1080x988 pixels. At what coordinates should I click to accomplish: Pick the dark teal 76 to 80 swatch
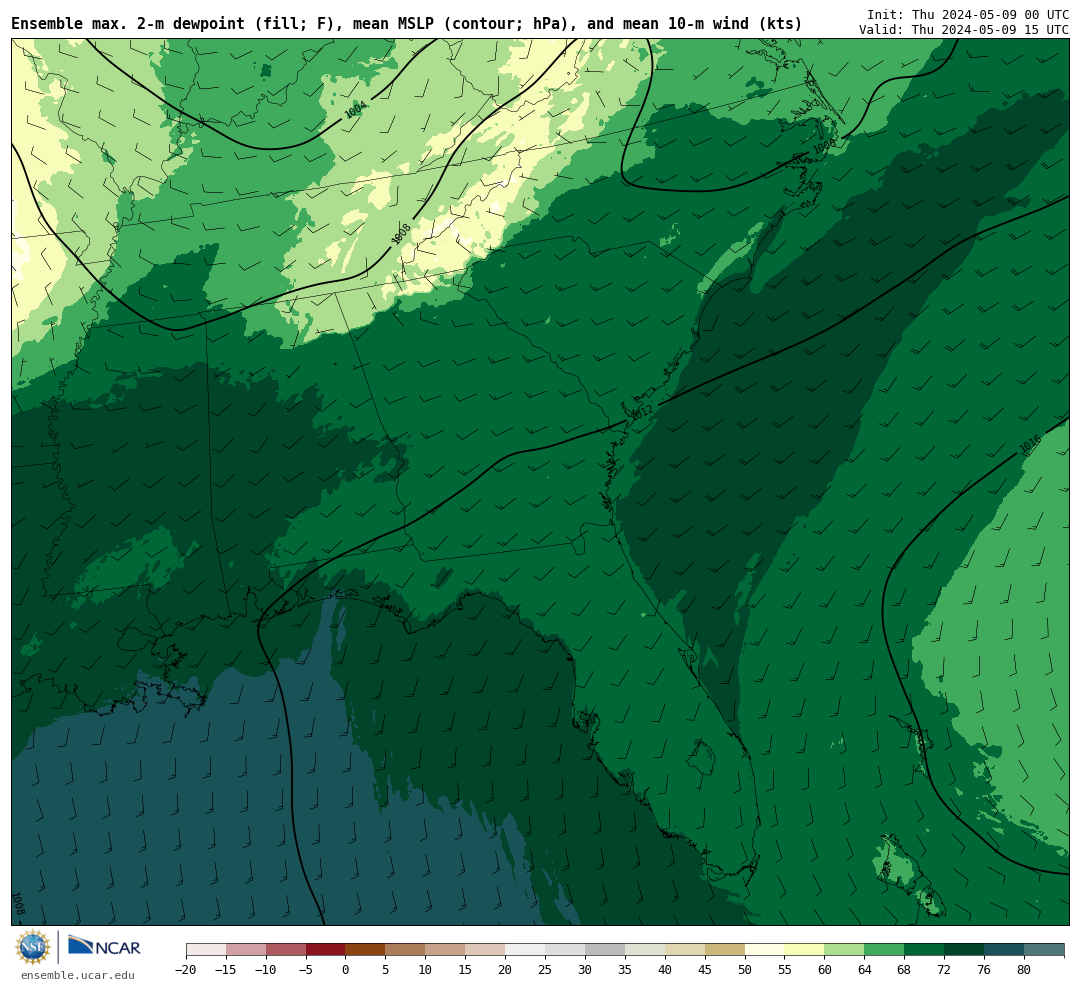point(1005,950)
